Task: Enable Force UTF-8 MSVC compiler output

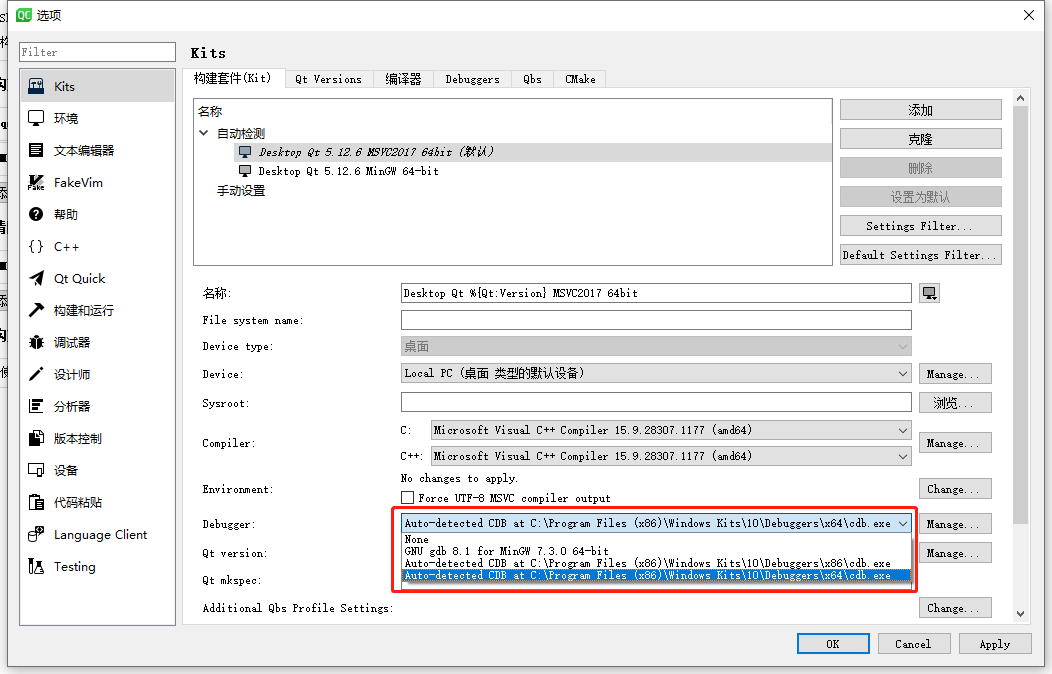Action: click(x=406, y=498)
